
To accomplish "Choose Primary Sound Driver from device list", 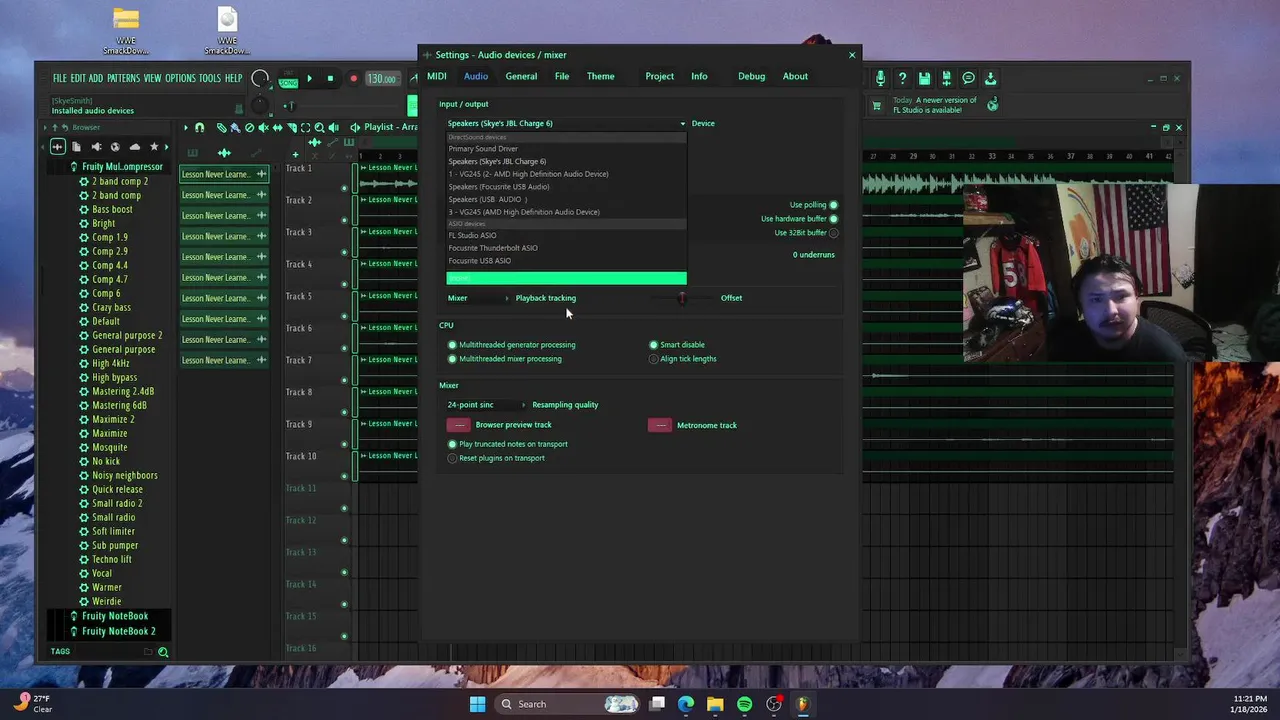I will tap(566, 149).
